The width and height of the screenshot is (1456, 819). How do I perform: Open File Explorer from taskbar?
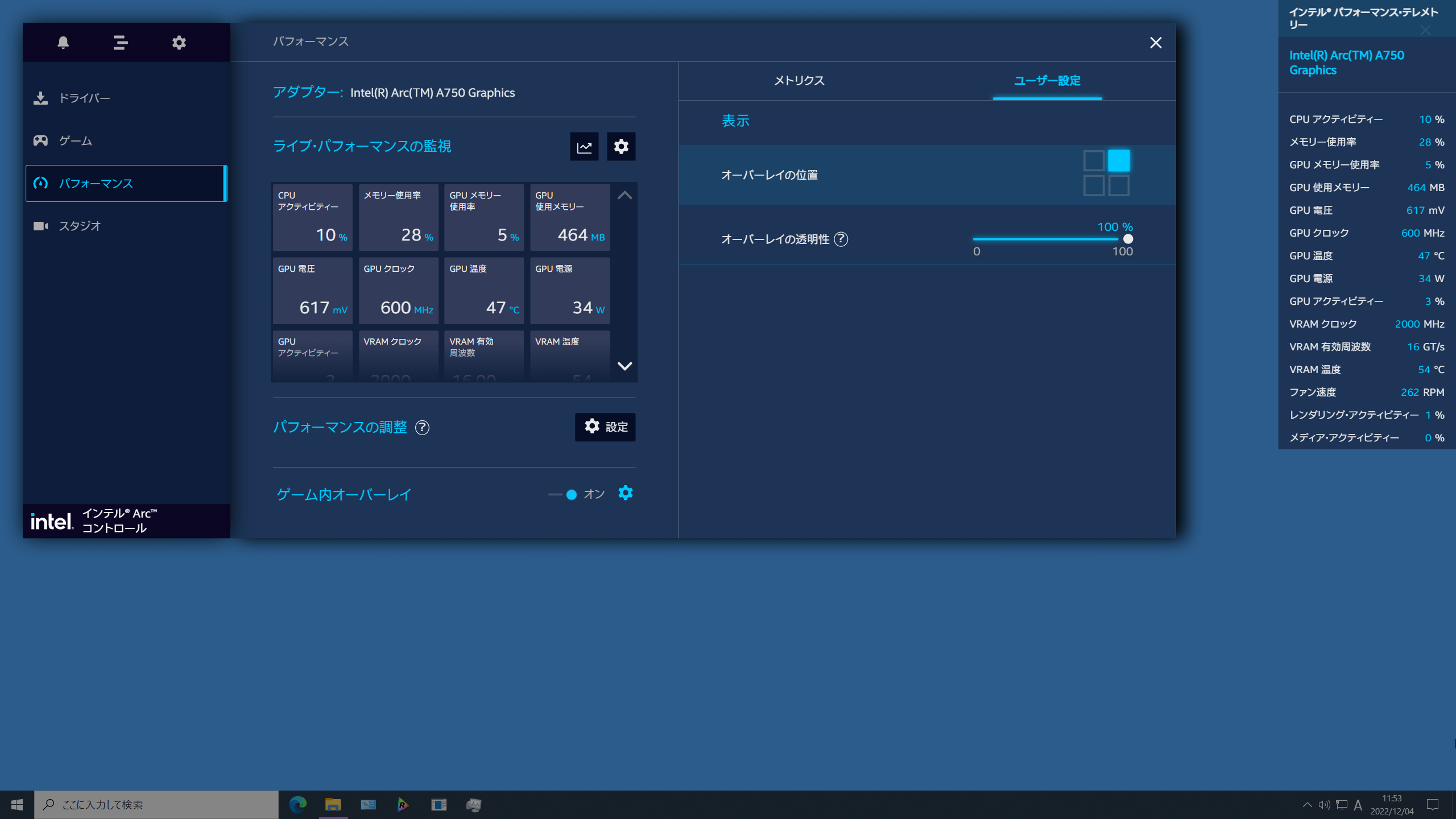click(x=333, y=805)
